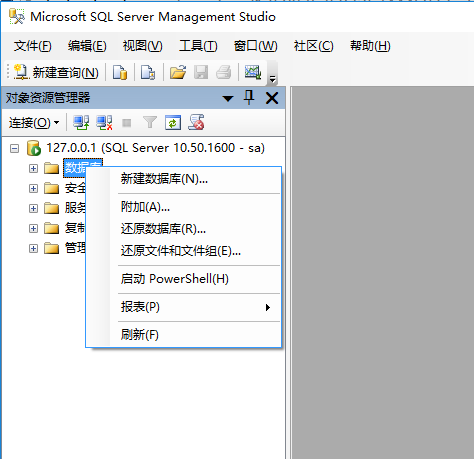
Task: Open the toolbar options overflow arrow
Action: (x=273, y=79)
